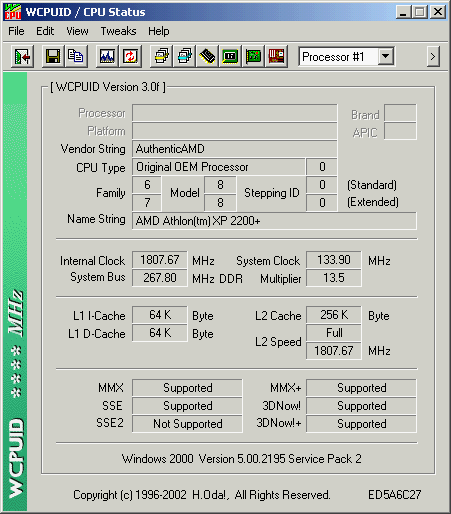Click the L2 Speed 1807.67 MHz value
451x514 pixels.
click(334, 351)
